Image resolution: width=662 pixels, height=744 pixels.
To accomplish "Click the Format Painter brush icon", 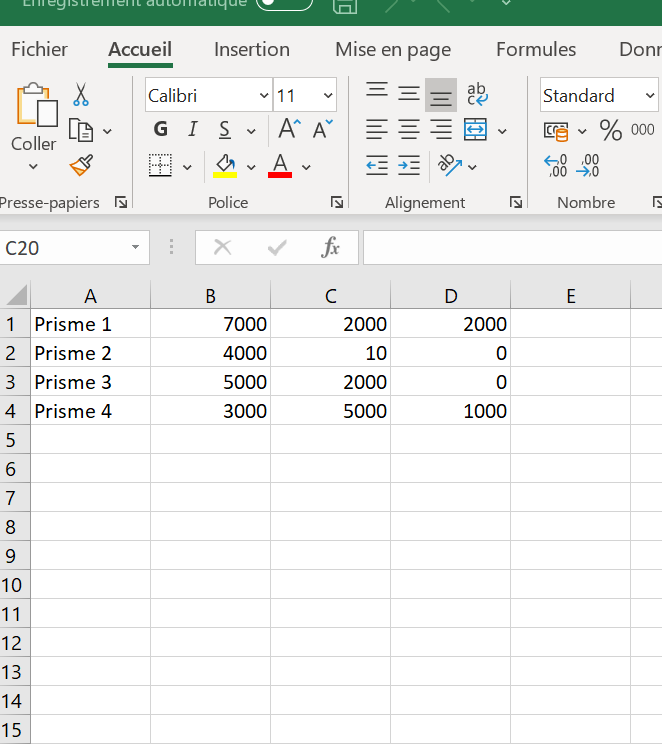I will 81,165.
